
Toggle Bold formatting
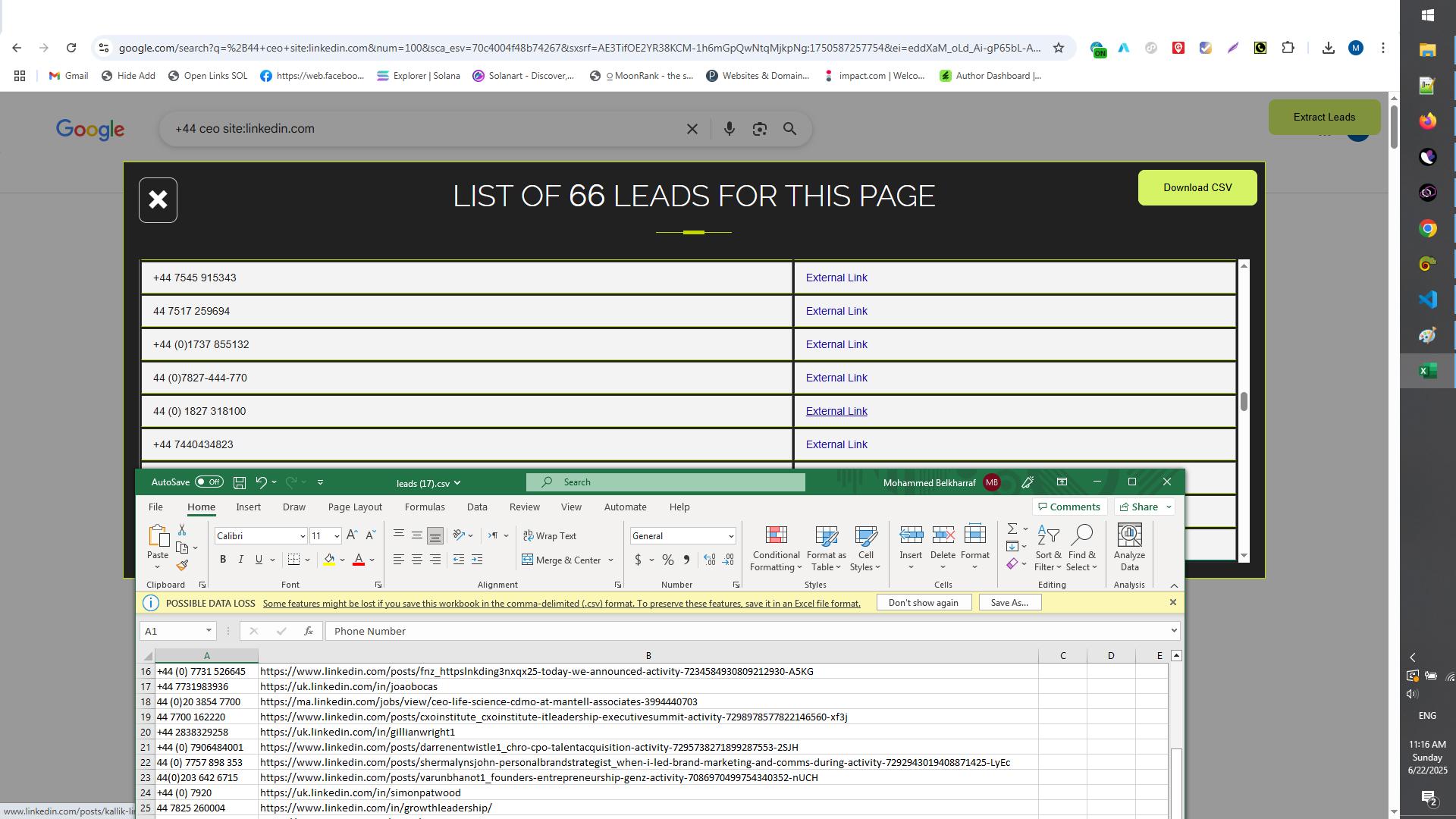[x=223, y=560]
